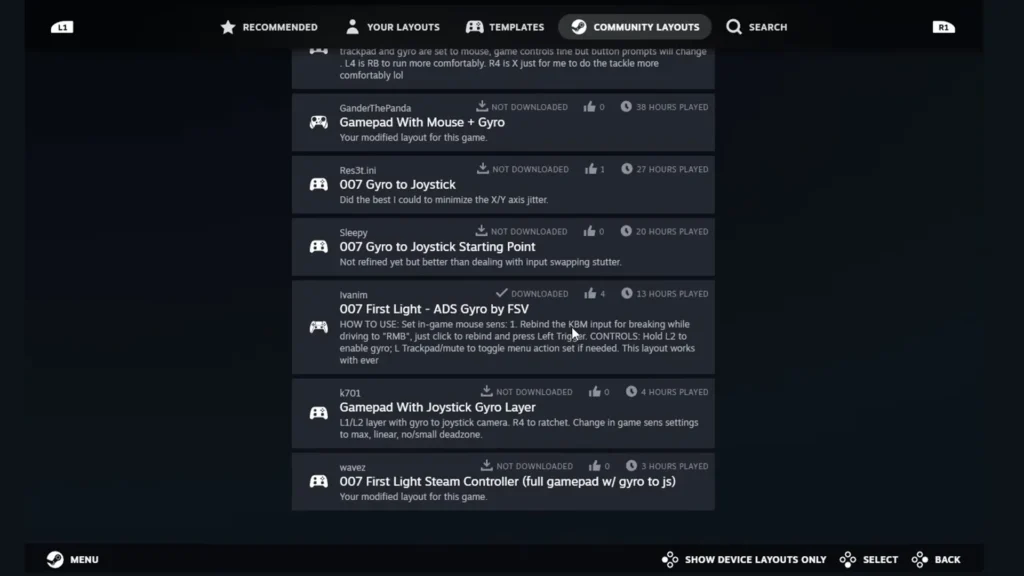
Task: Click the Search magnifier icon
Action: [x=734, y=27]
